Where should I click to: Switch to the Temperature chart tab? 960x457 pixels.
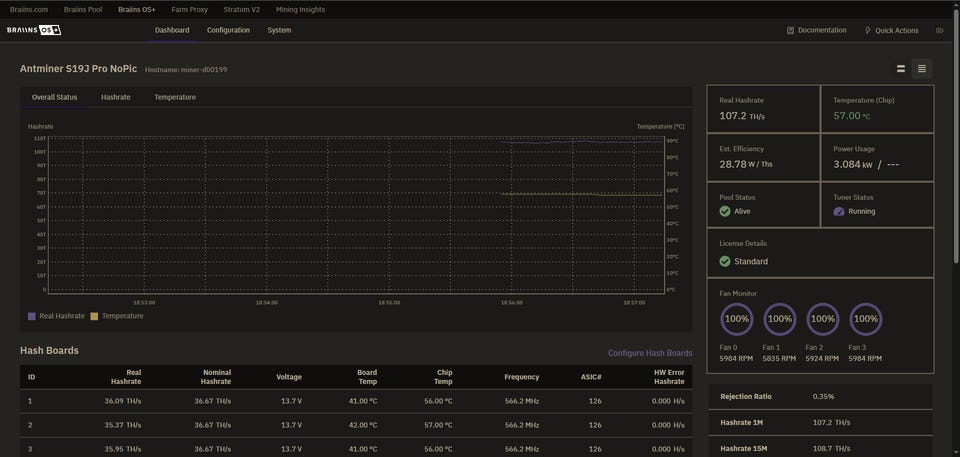(175, 97)
